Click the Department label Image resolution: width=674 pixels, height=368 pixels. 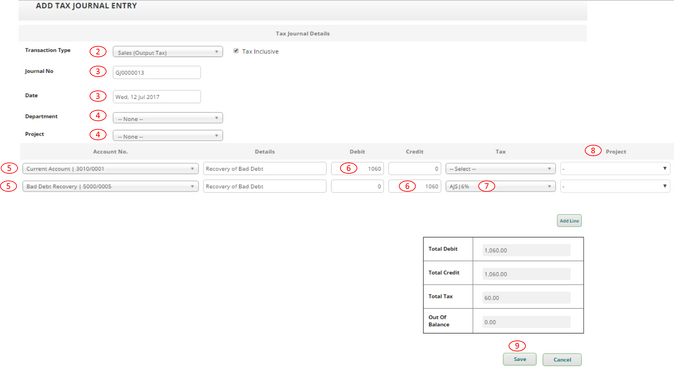41,117
